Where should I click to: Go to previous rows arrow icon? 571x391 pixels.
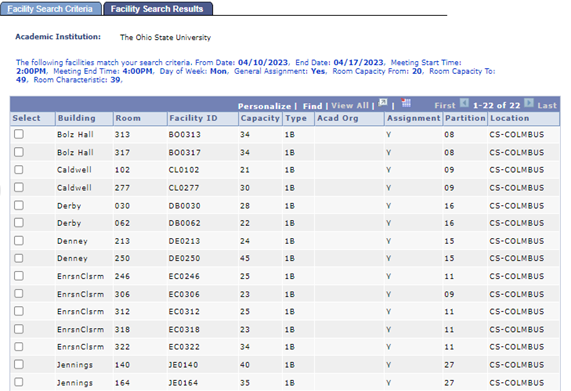click(x=464, y=103)
